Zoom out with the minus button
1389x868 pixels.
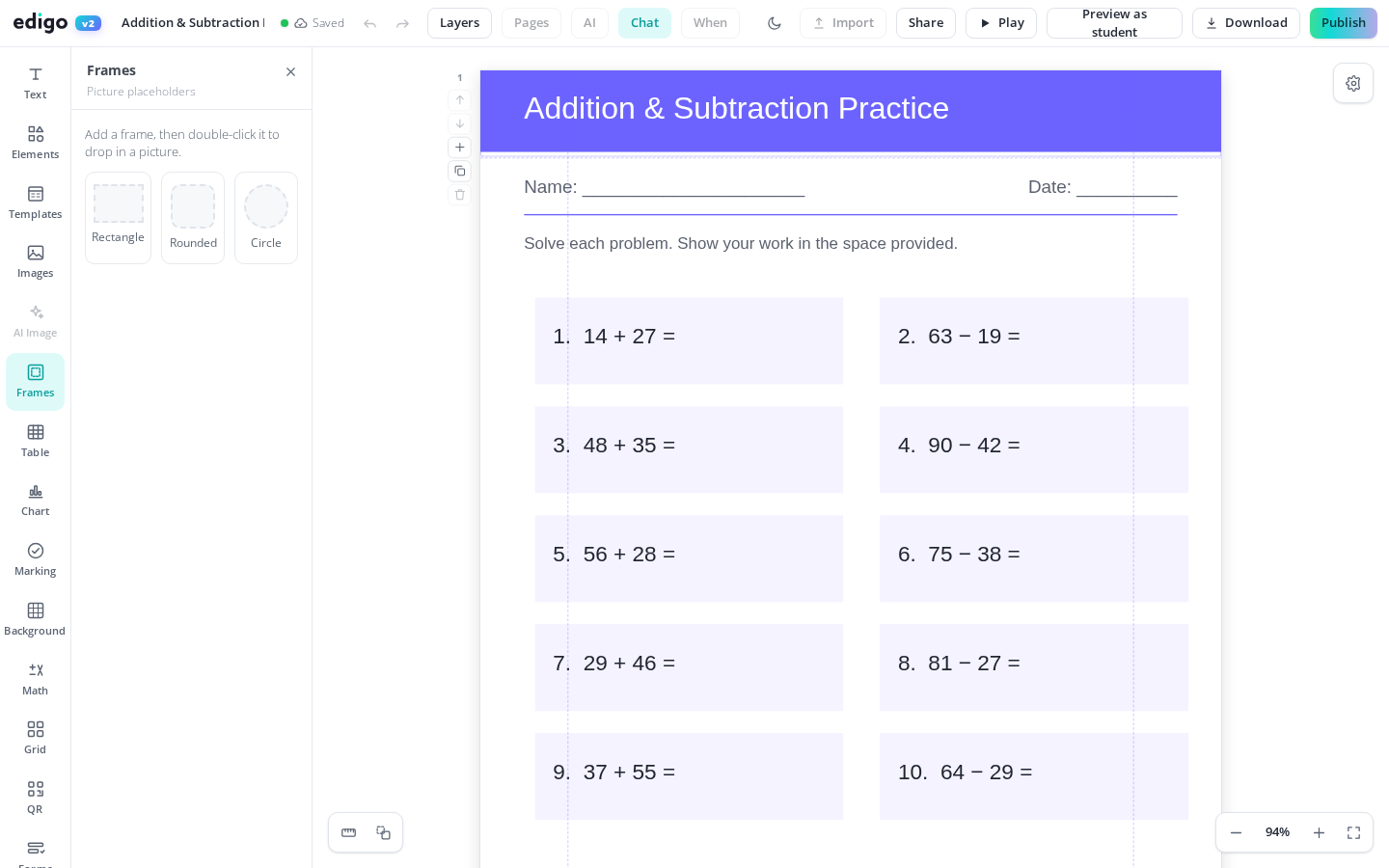click(1236, 832)
